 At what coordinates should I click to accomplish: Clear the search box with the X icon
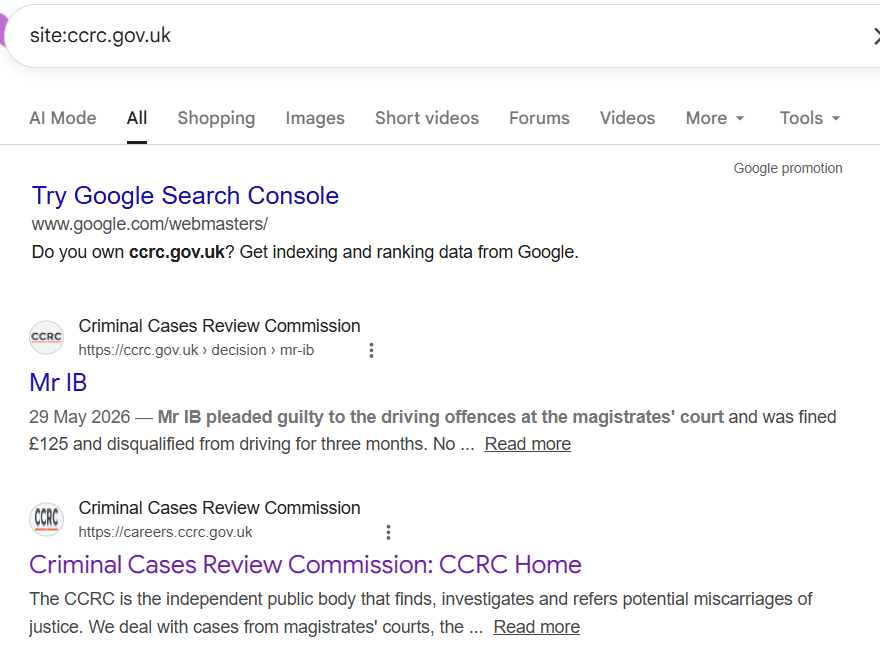(x=876, y=36)
